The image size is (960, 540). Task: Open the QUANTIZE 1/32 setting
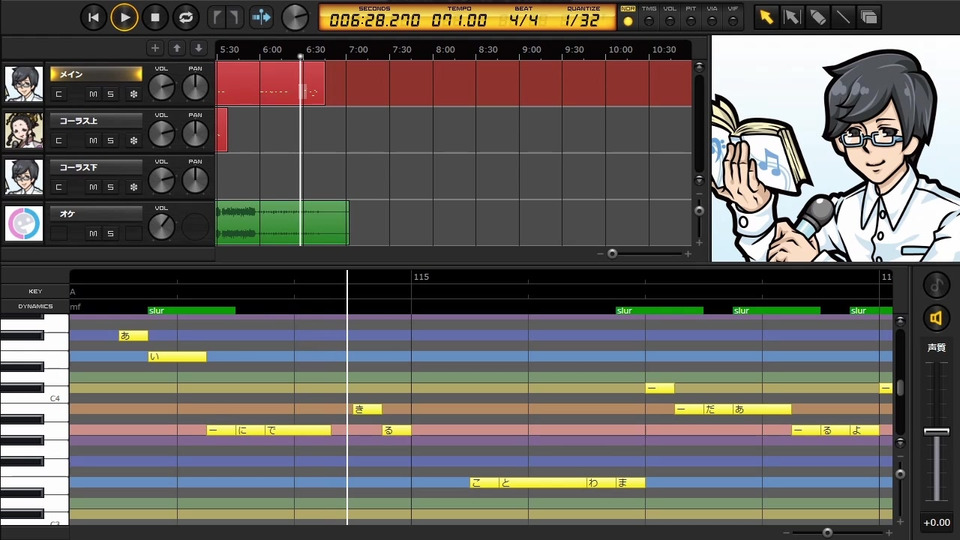click(x=582, y=20)
